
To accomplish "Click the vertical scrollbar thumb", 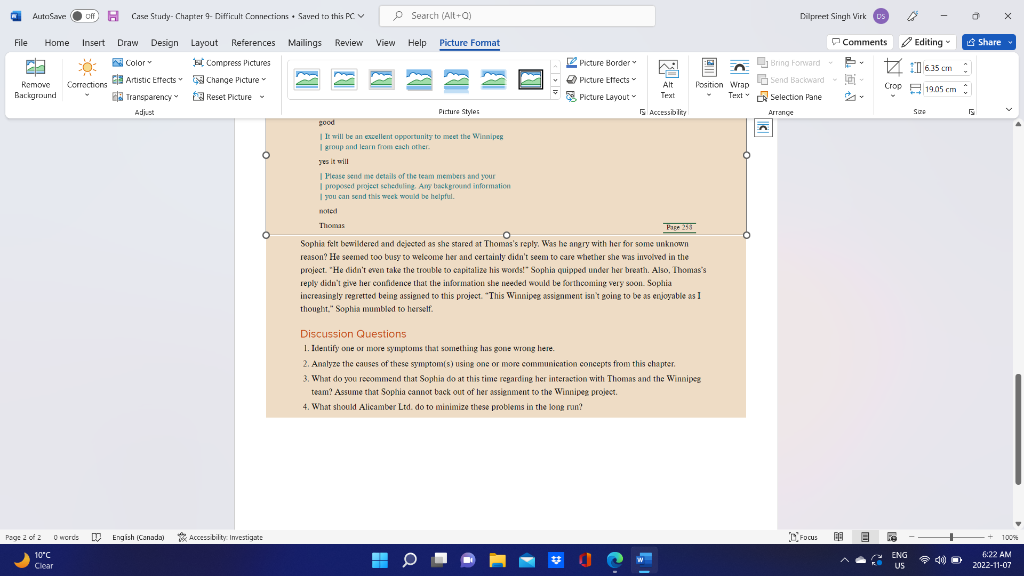I will coord(1017,429).
